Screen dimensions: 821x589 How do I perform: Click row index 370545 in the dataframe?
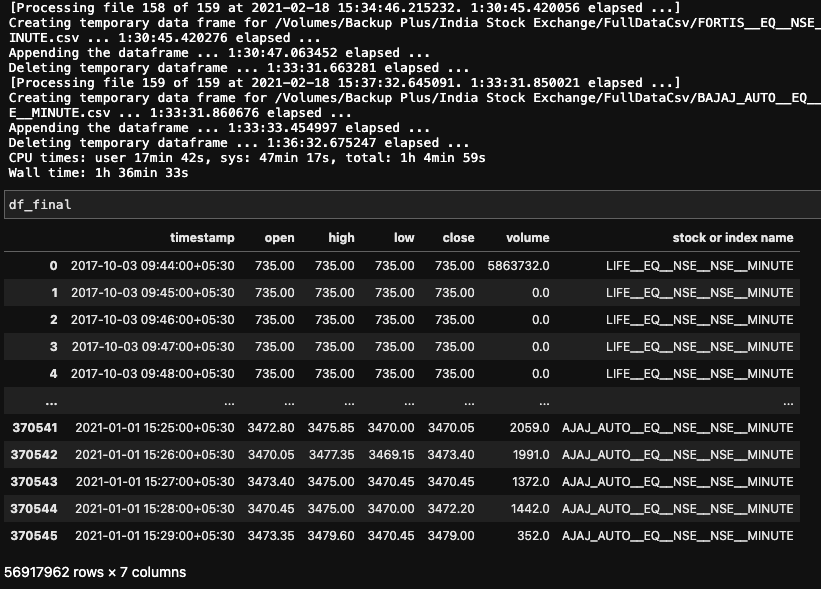point(36,536)
